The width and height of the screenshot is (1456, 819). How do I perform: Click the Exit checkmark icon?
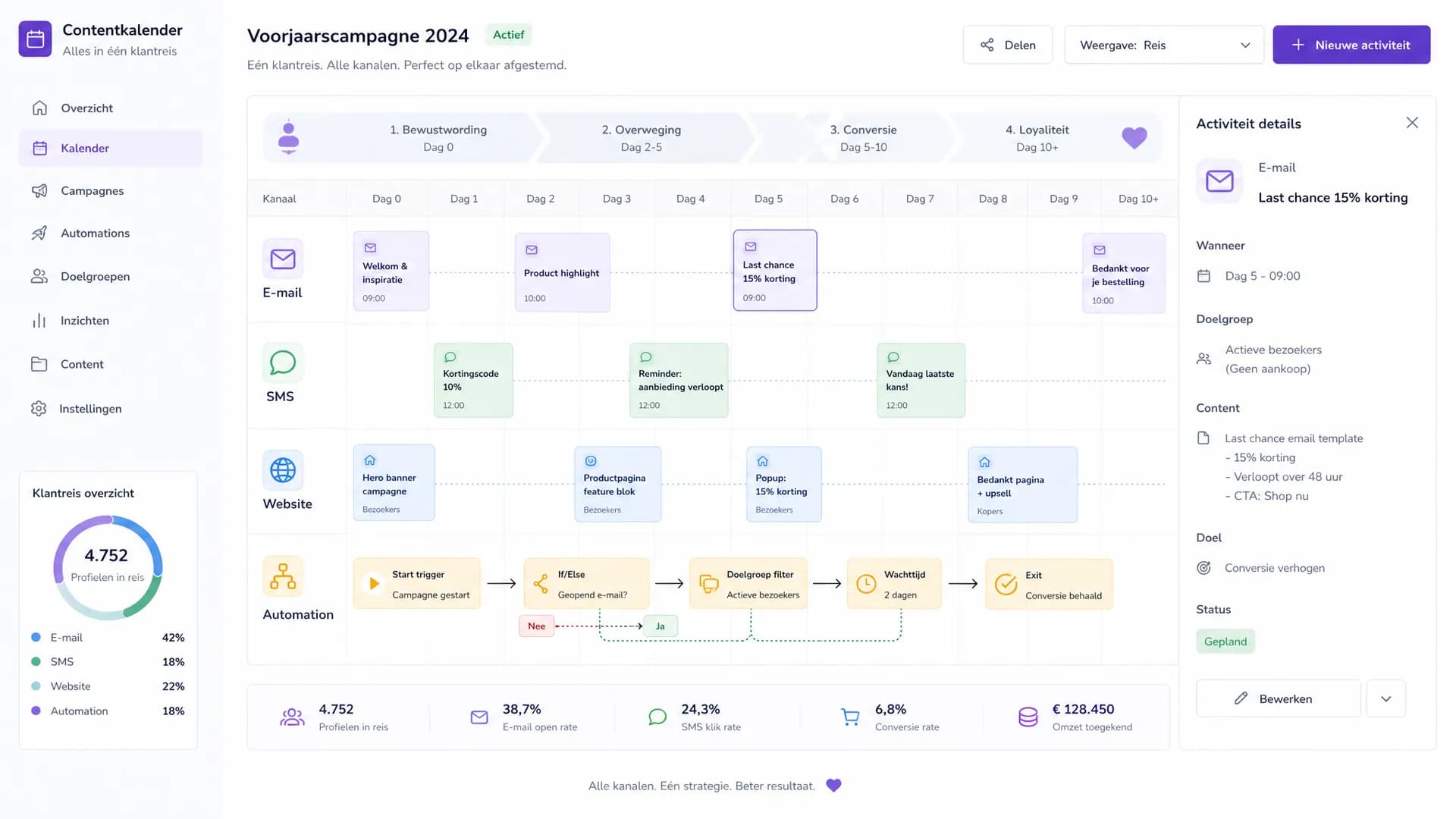coord(1006,584)
